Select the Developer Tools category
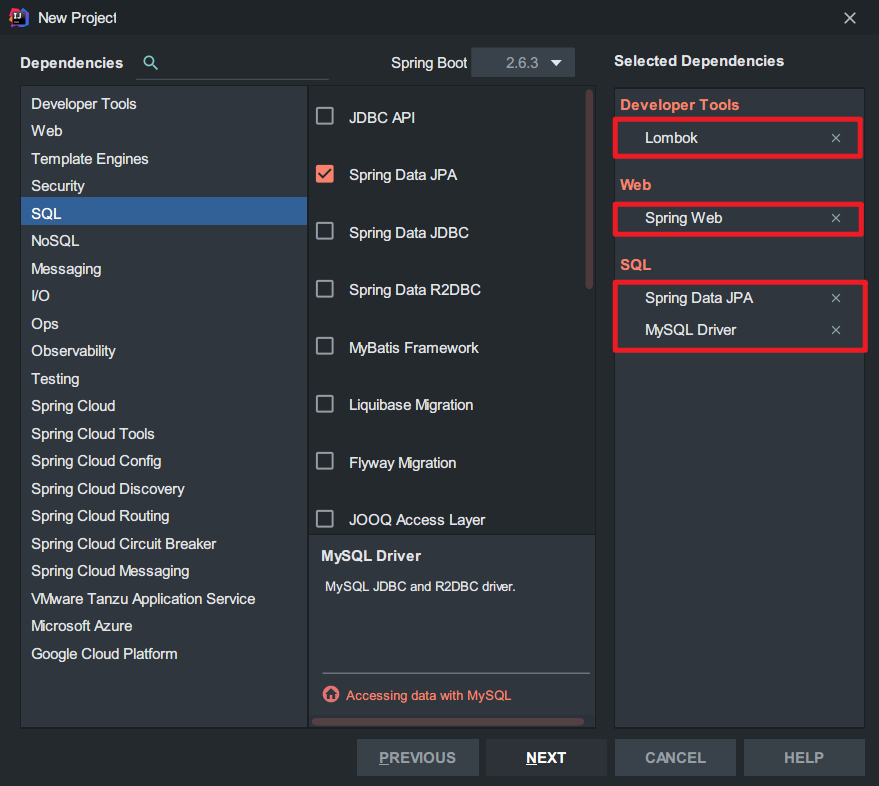 point(164,104)
